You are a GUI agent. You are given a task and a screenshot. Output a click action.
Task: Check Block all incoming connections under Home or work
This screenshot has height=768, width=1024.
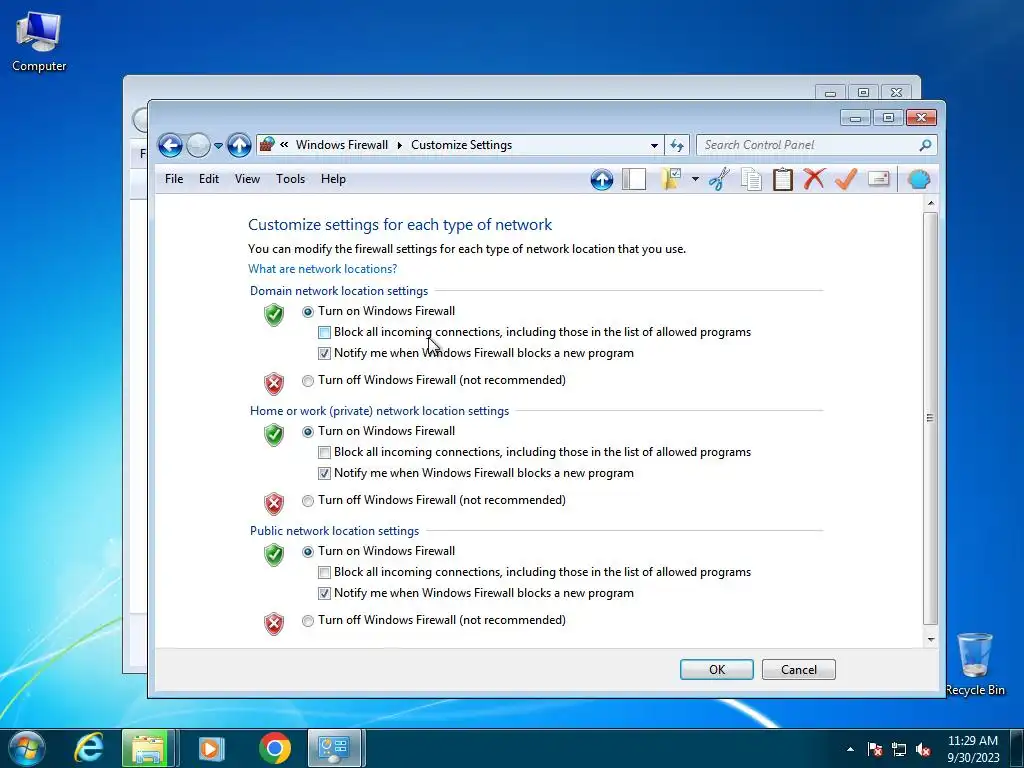point(324,453)
